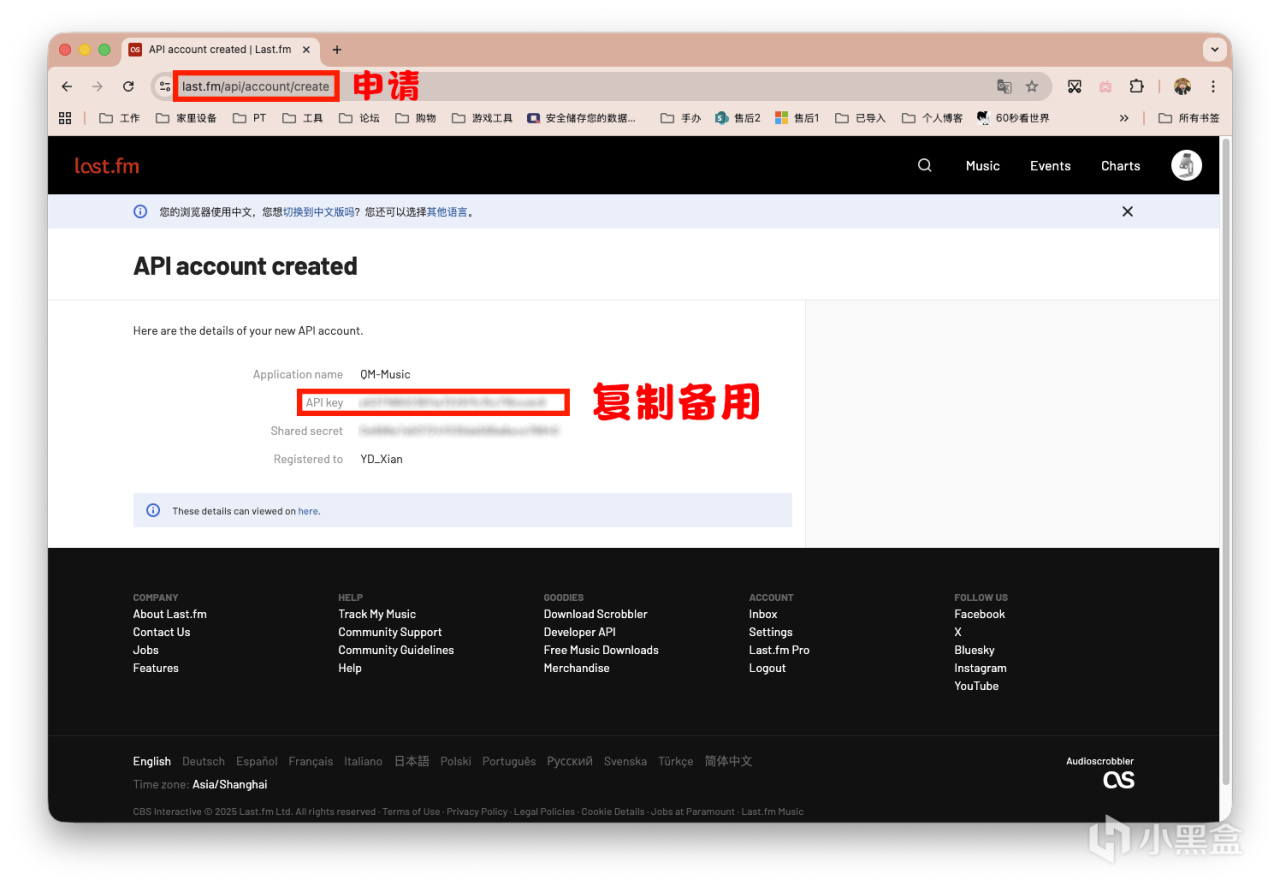Open About Last.fm footer link
The width and height of the screenshot is (1280, 886).
click(x=170, y=614)
